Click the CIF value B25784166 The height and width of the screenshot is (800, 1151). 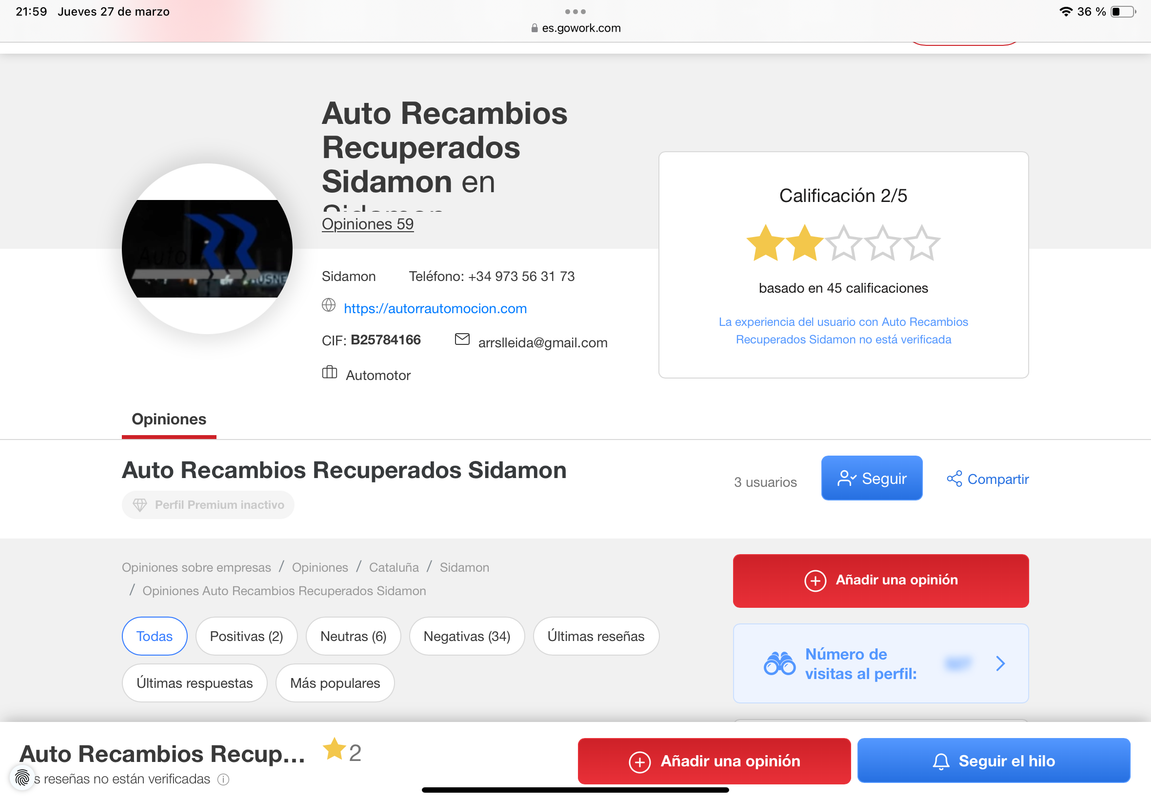tap(385, 340)
